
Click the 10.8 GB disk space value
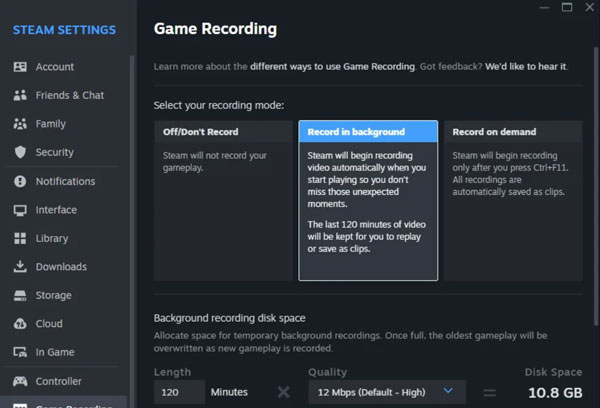(555, 393)
